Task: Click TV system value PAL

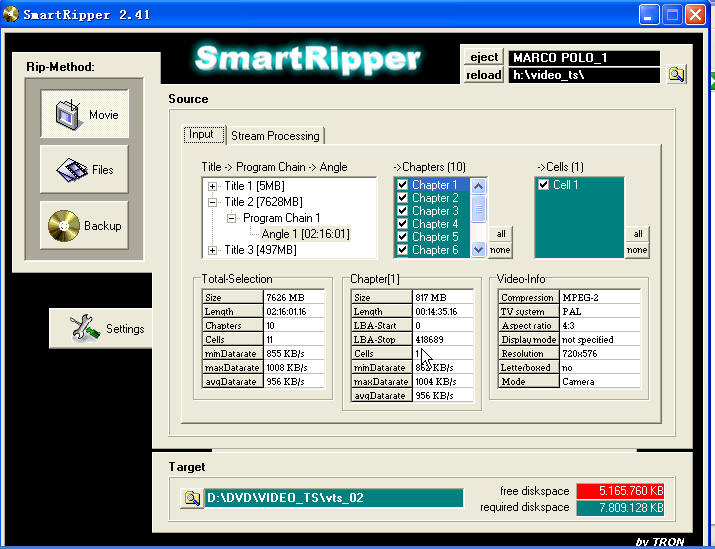Action: tap(600, 311)
